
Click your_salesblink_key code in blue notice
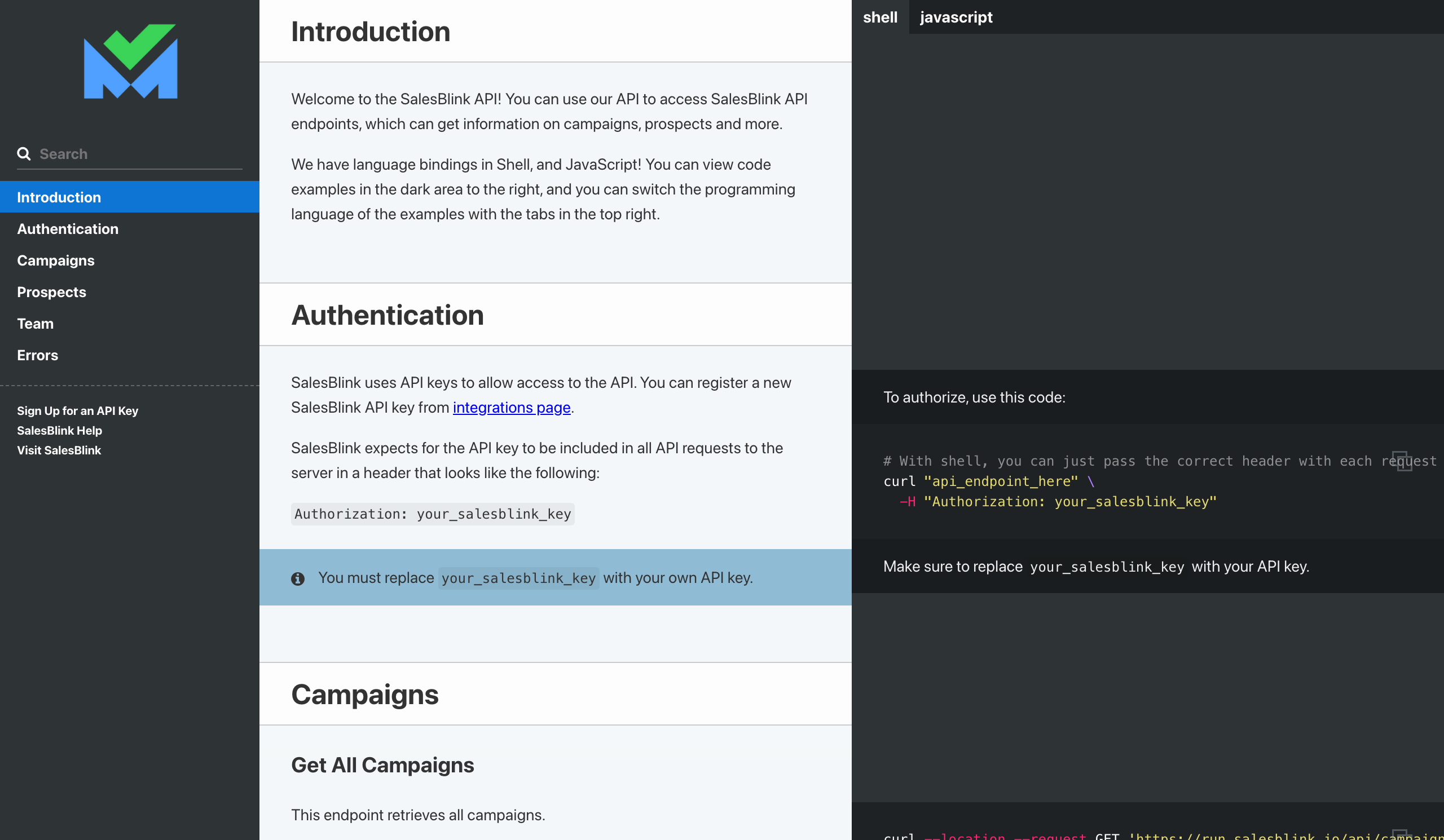518,578
